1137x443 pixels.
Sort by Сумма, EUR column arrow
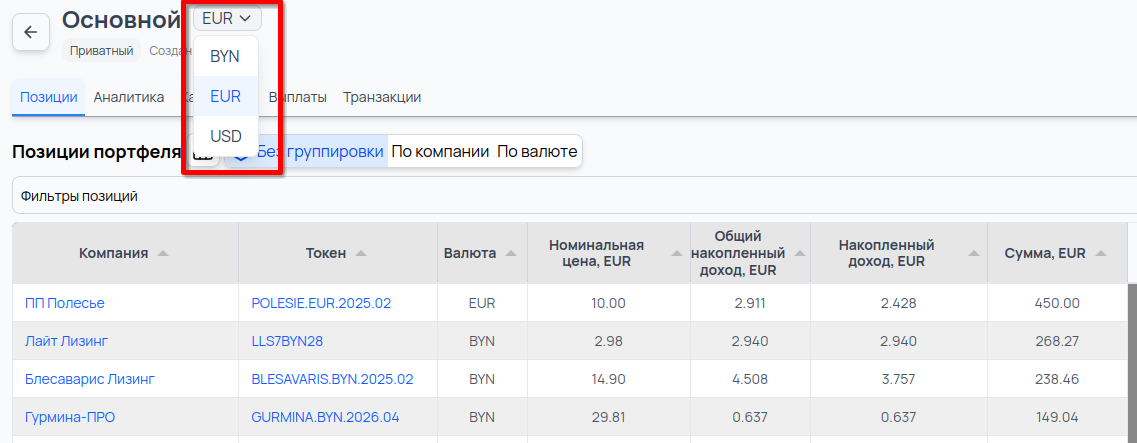coord(1101,254)
